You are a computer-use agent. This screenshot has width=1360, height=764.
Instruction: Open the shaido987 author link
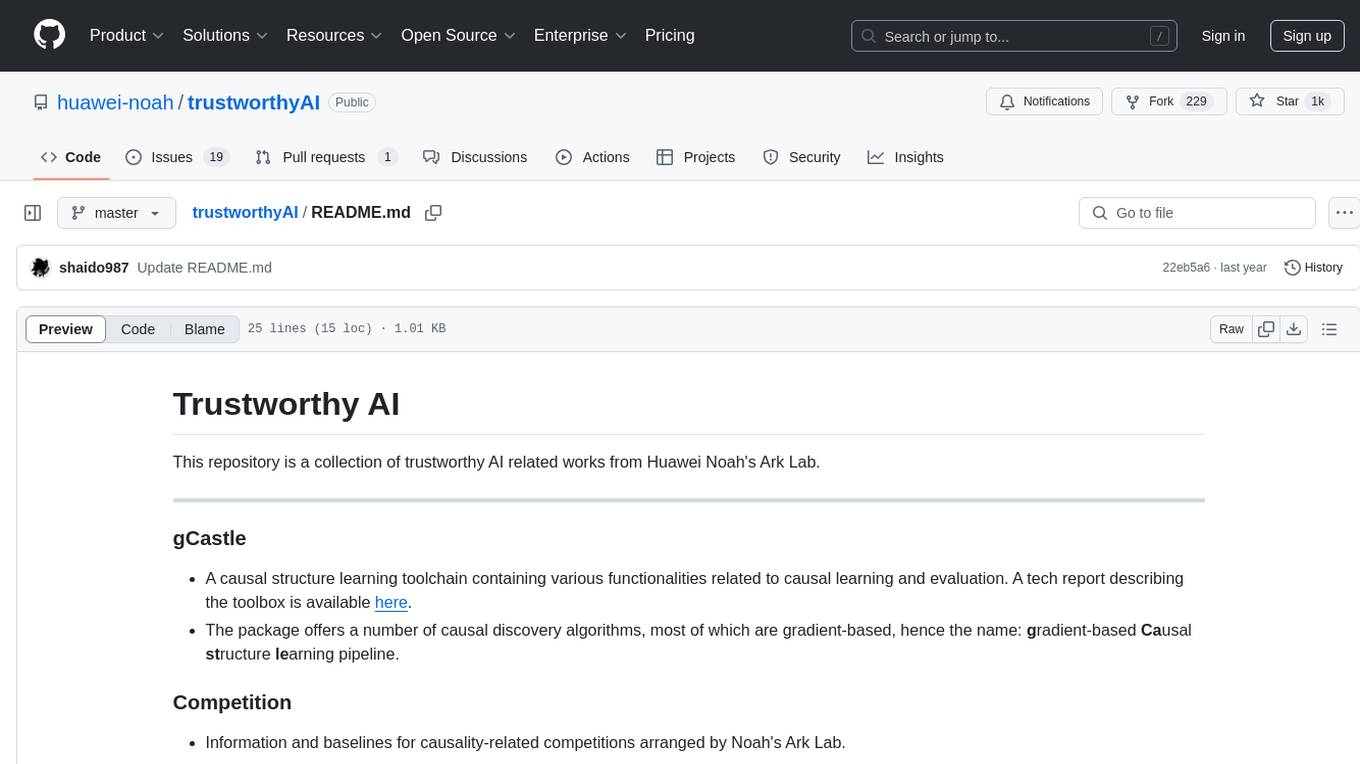[x=94, y=267]
